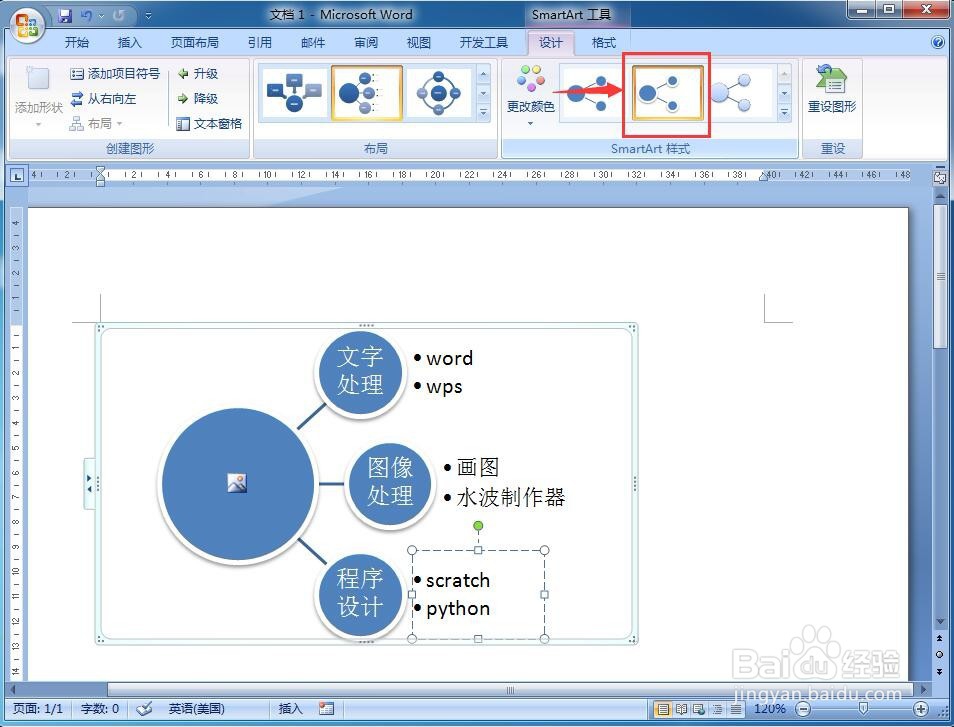Click the 'python' bullet text
This screenshot has height=727, width=954.
coord(458,609)
